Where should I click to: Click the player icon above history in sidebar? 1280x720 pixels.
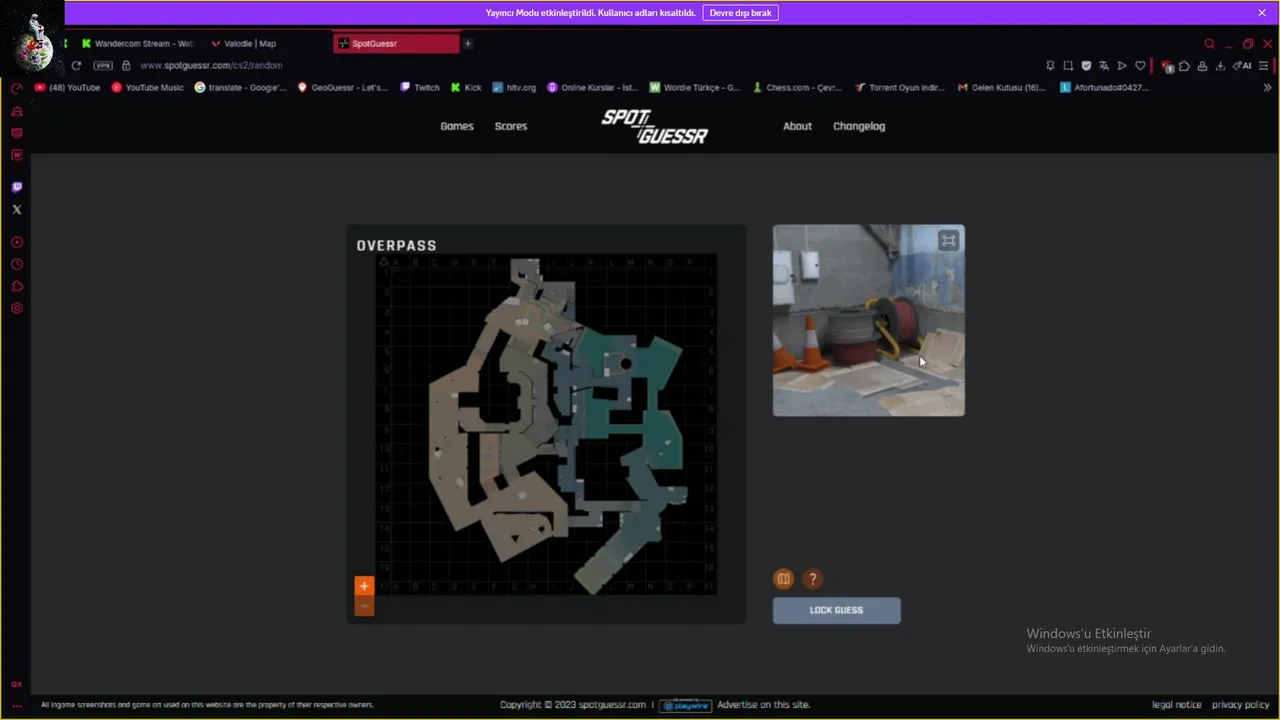pos(17,243)
